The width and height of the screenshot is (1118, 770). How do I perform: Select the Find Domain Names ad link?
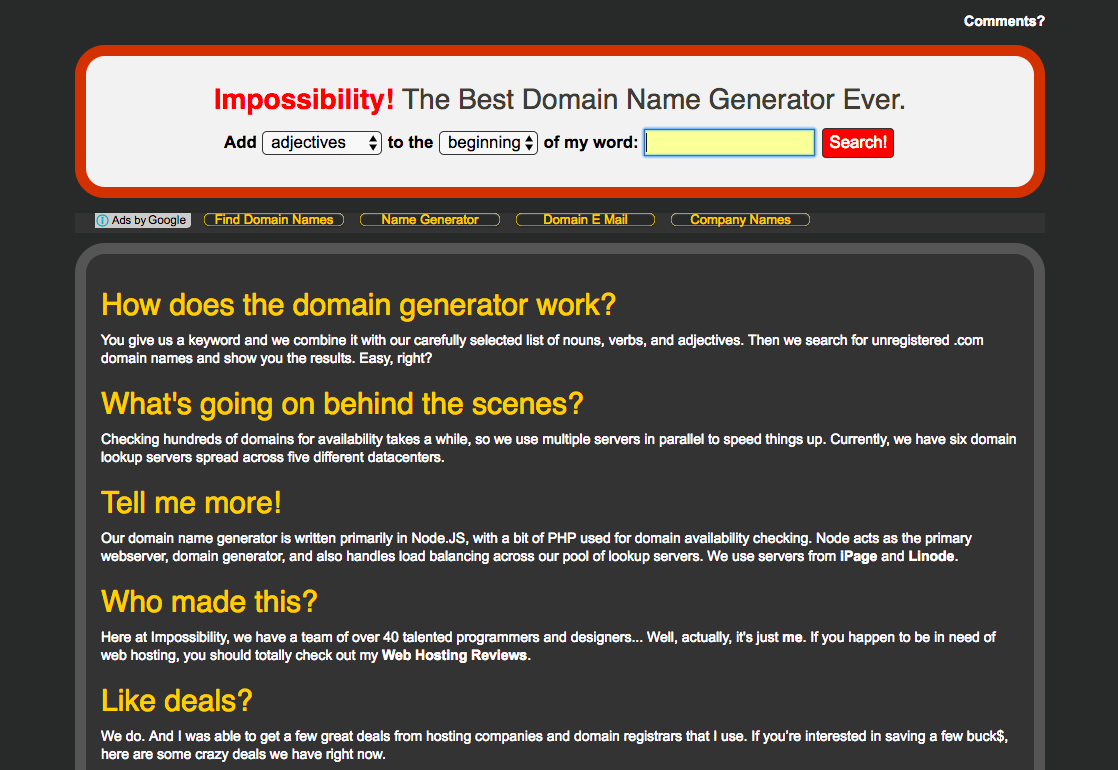pyautogui.click(x=274, y=220)
